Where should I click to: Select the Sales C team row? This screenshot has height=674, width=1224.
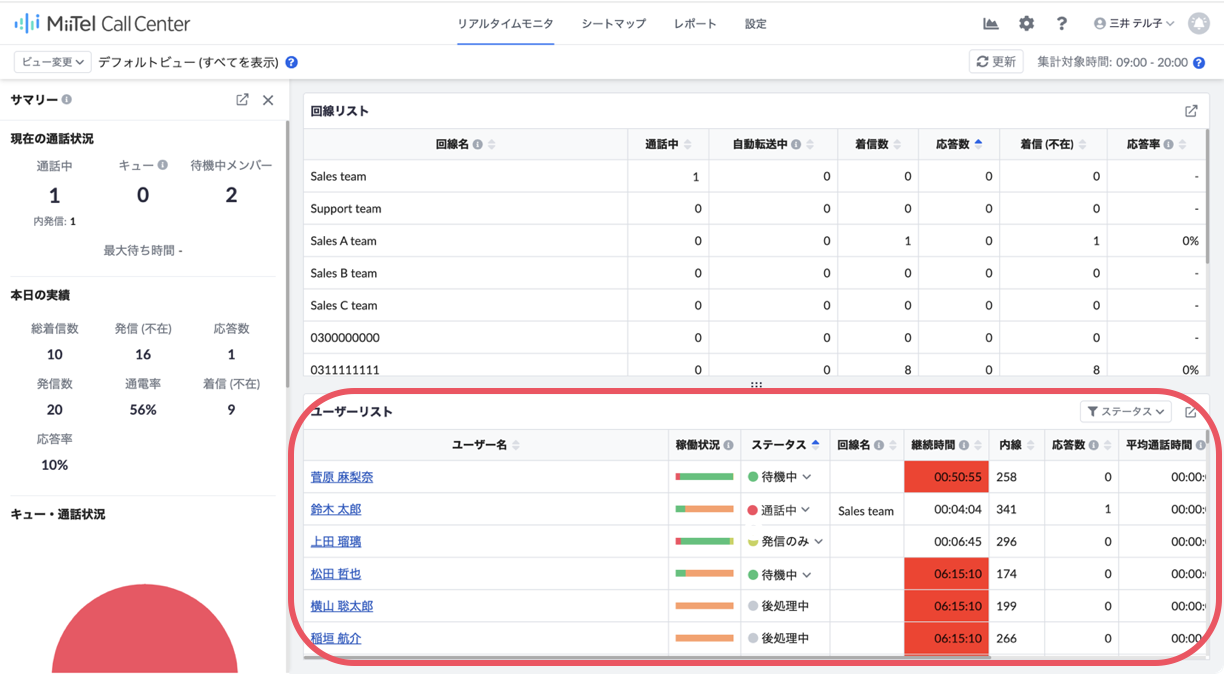(755, 305)
